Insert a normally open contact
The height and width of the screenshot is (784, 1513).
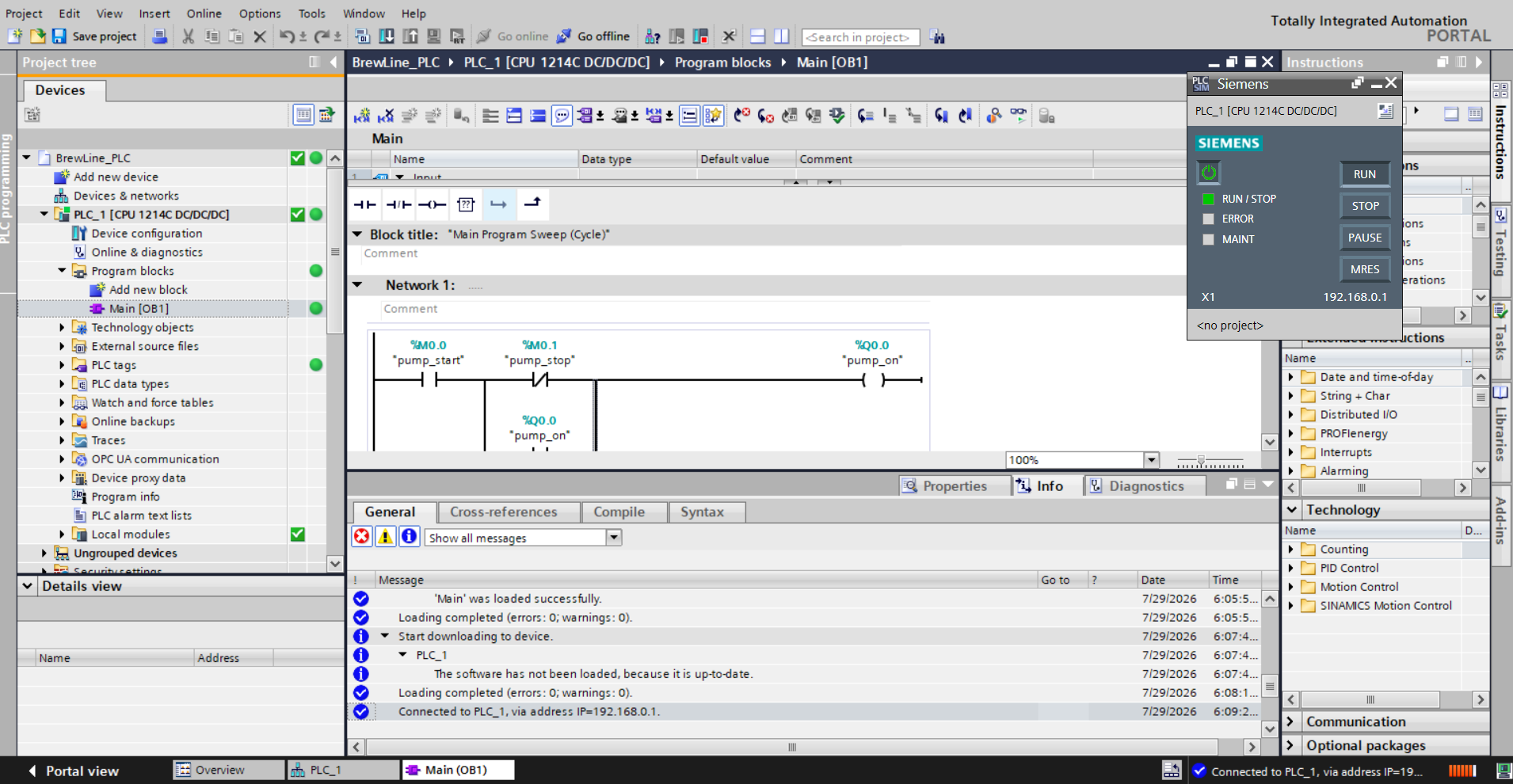coord(364,204)
